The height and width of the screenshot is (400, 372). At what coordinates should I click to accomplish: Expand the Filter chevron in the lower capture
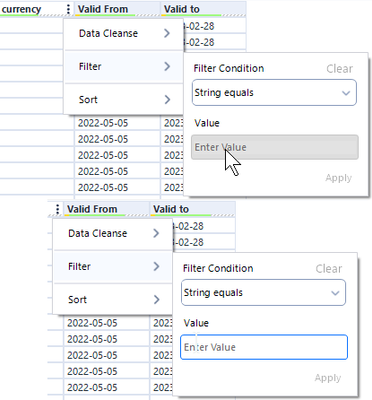pos(157,266)
